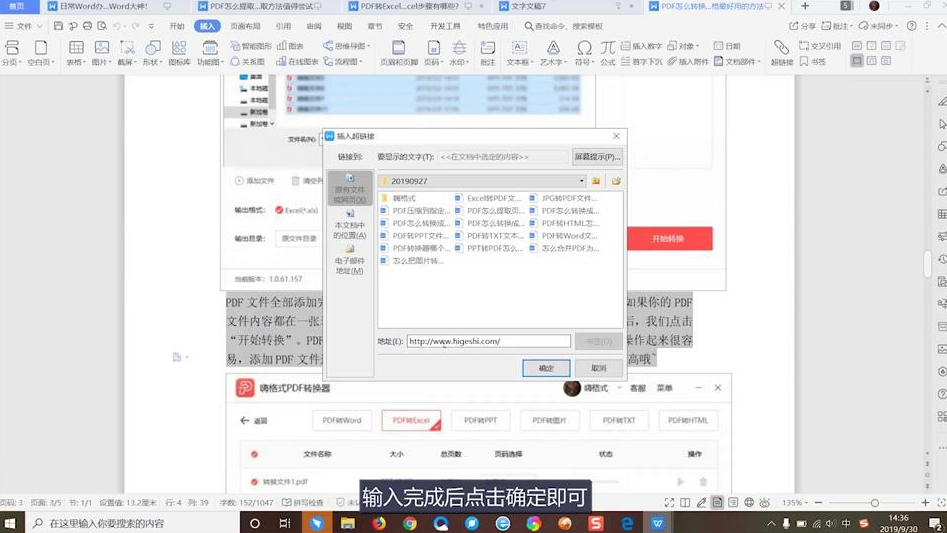Click zoom out minus button

pyautogui.click(x=818, y=503)
